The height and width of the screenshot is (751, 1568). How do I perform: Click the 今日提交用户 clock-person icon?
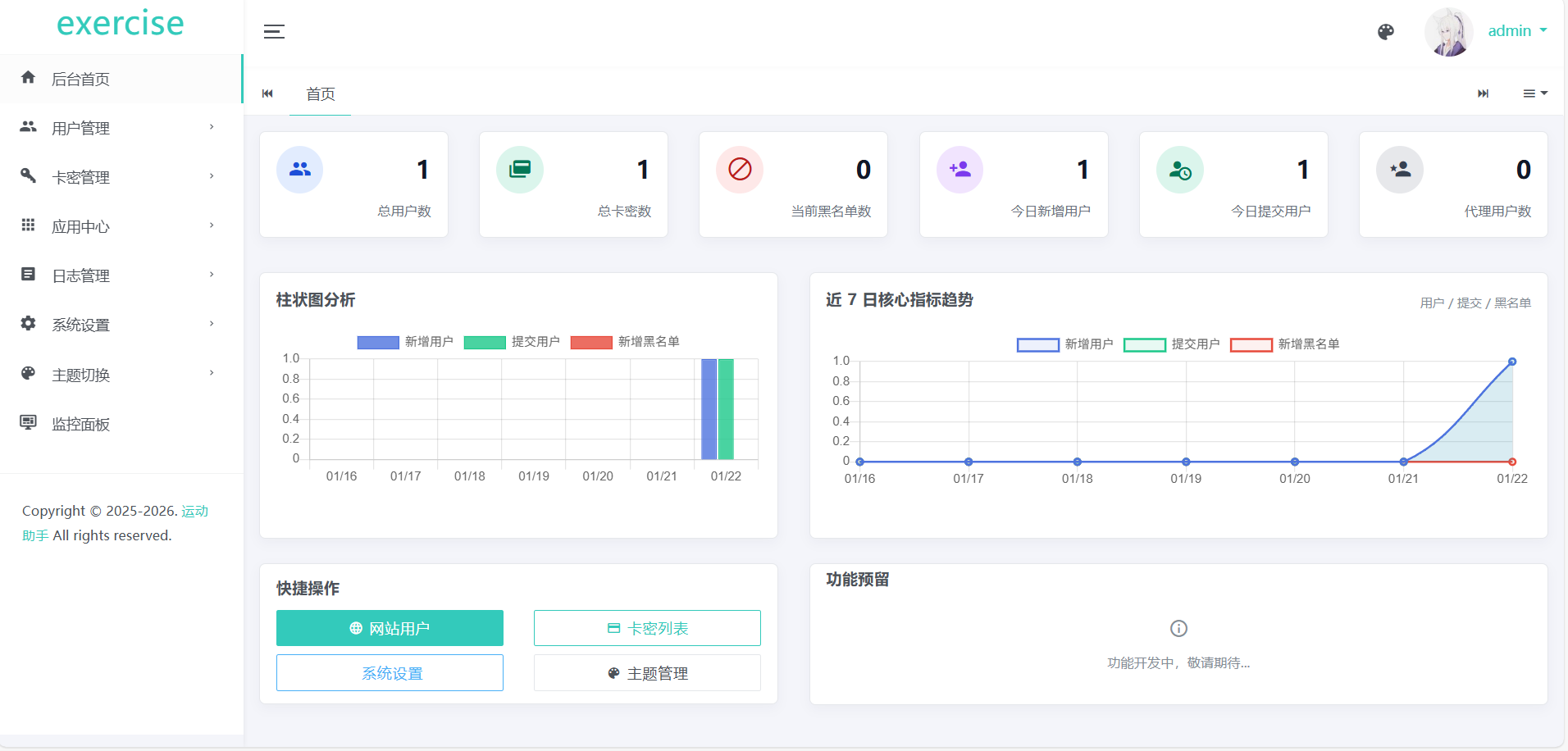[x=1179, y=170]
